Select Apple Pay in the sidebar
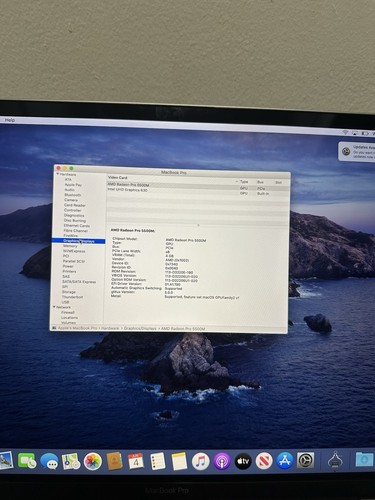The height and width of the screenshot is (500, 375). click(x=73, y=184)
